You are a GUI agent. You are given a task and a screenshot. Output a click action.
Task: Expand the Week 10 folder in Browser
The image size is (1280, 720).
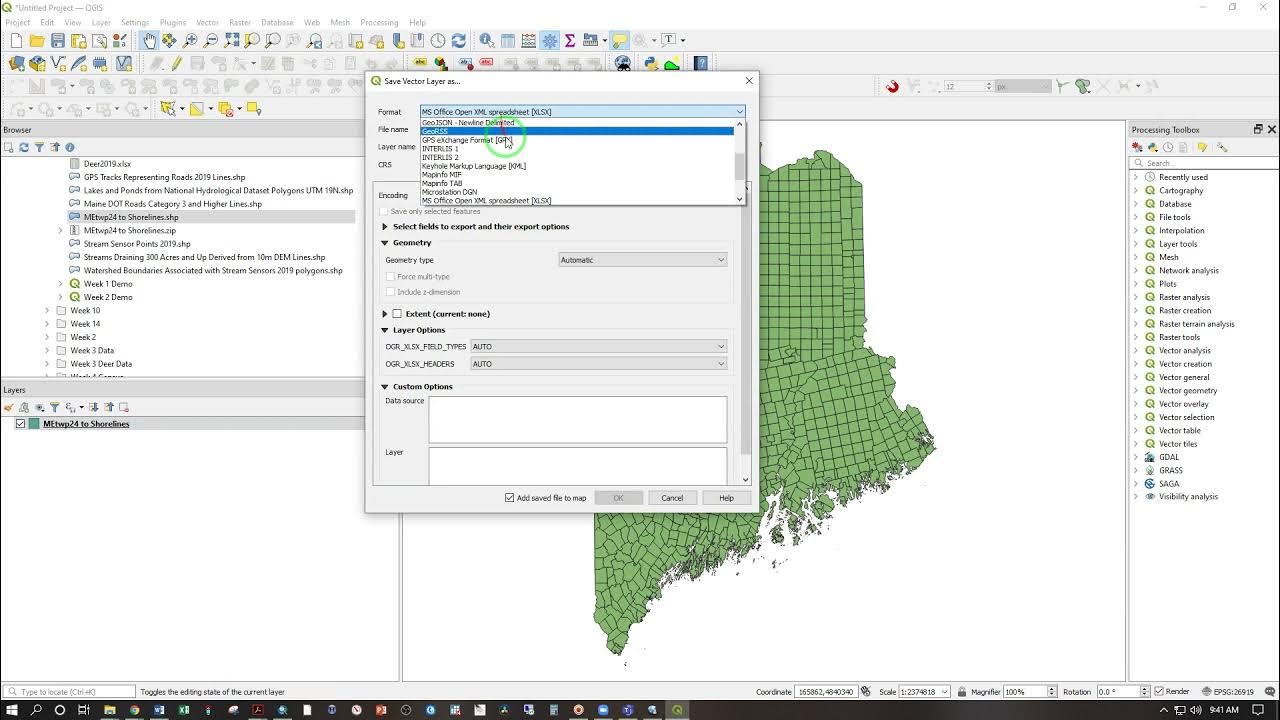pyautogui.click(x=47, y=311)
